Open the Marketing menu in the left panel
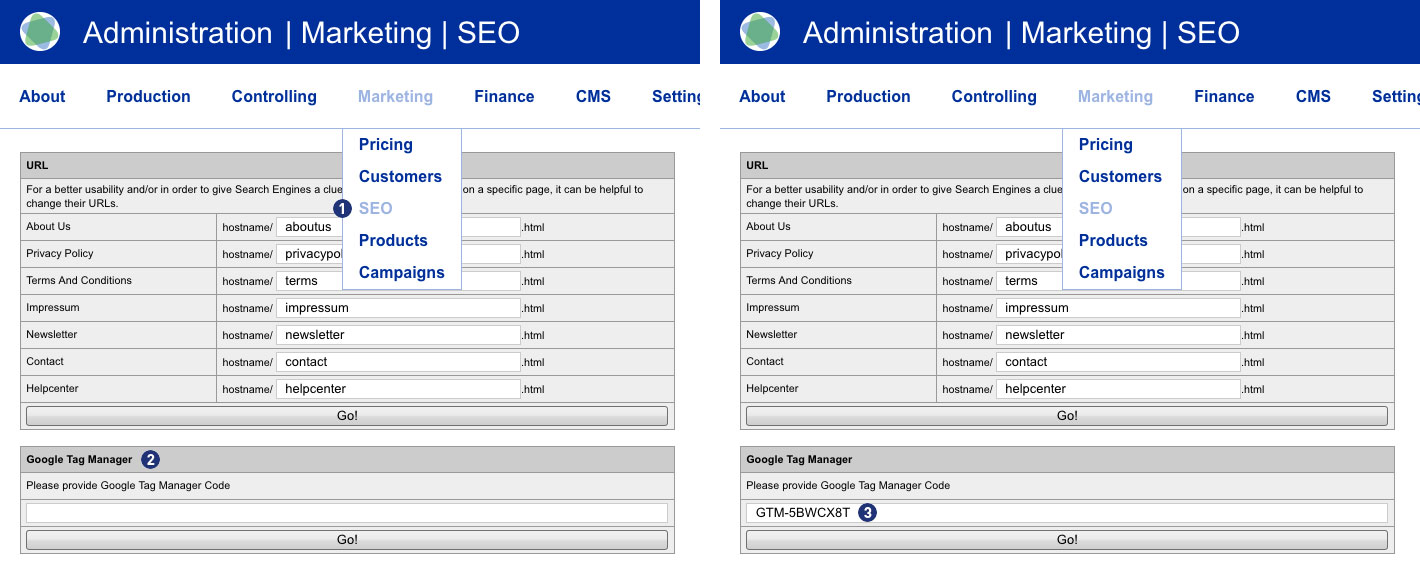This screenshot has height=575, width=1420. [x=395, y=97]
